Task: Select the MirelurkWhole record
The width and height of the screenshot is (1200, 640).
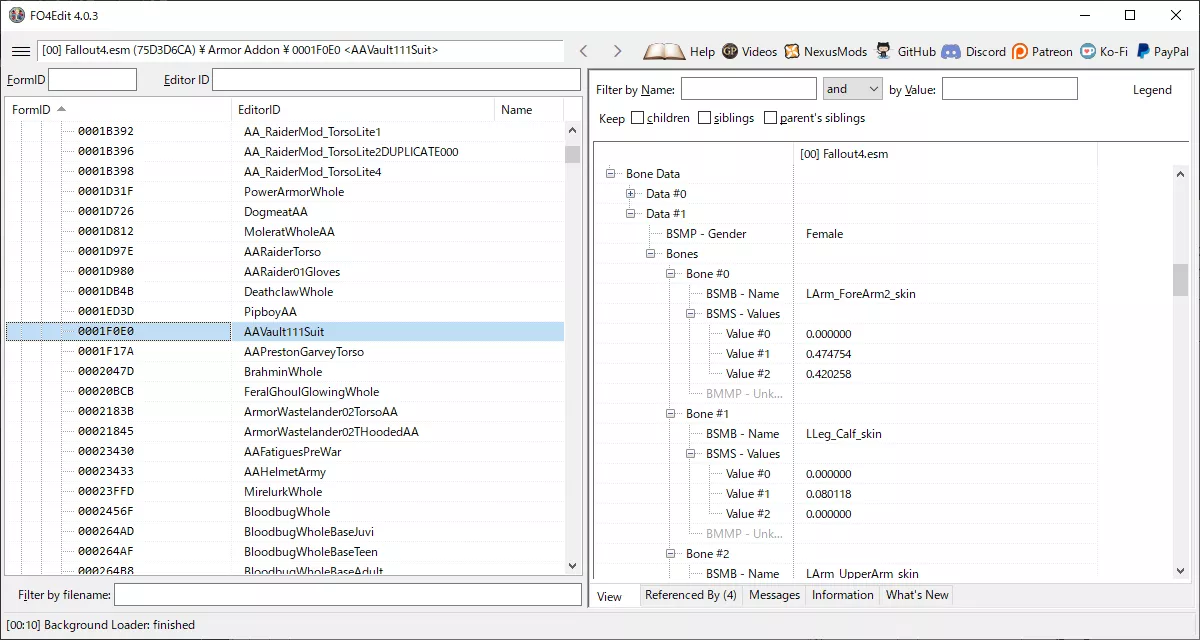Action: coord(285,492)
